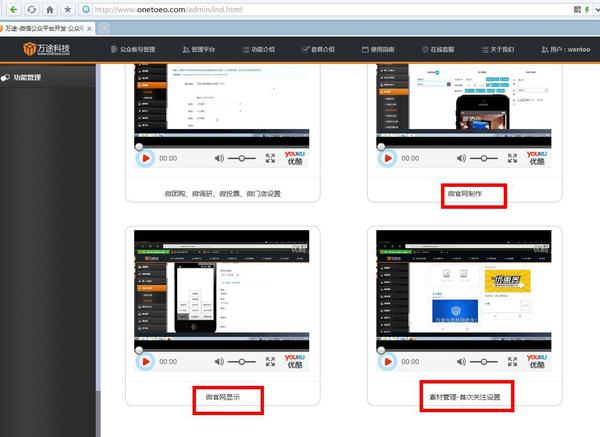Mute the 素材管理 video speaker icon
The image size is (600, 437).
pos(461,362)
